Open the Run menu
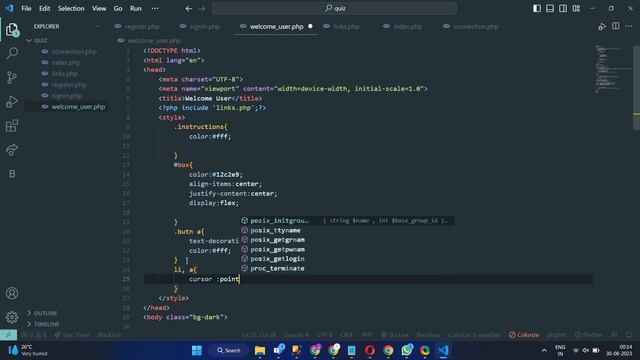 coord(136,8)
